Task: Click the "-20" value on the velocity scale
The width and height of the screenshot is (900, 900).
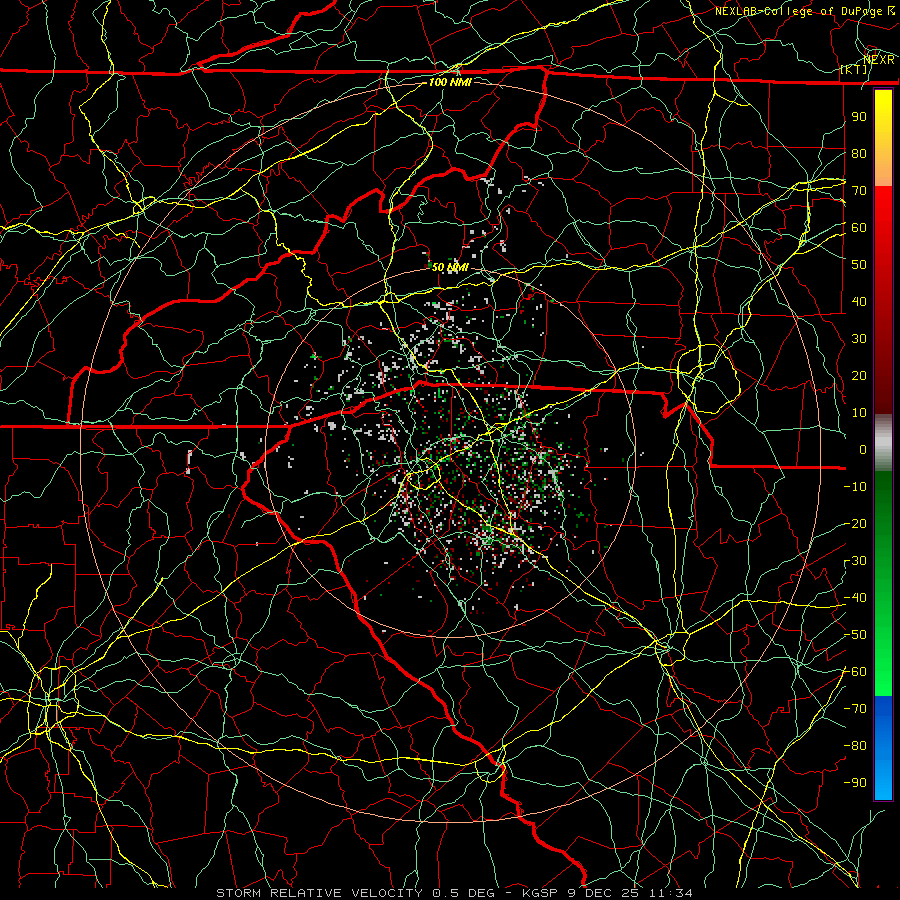Action: [x=855, y=524]
